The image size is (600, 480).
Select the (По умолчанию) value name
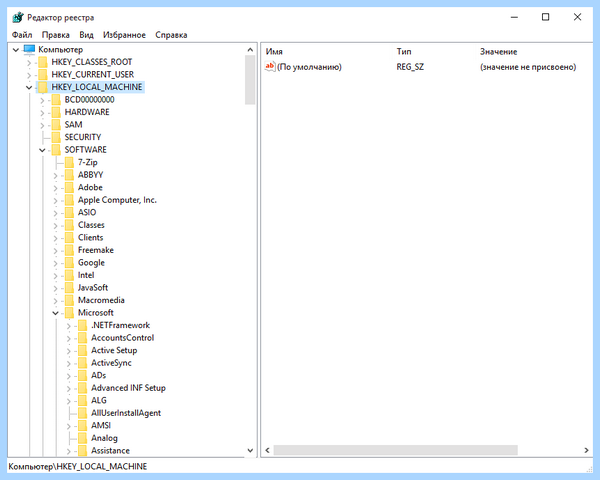(x=309, y=67)
